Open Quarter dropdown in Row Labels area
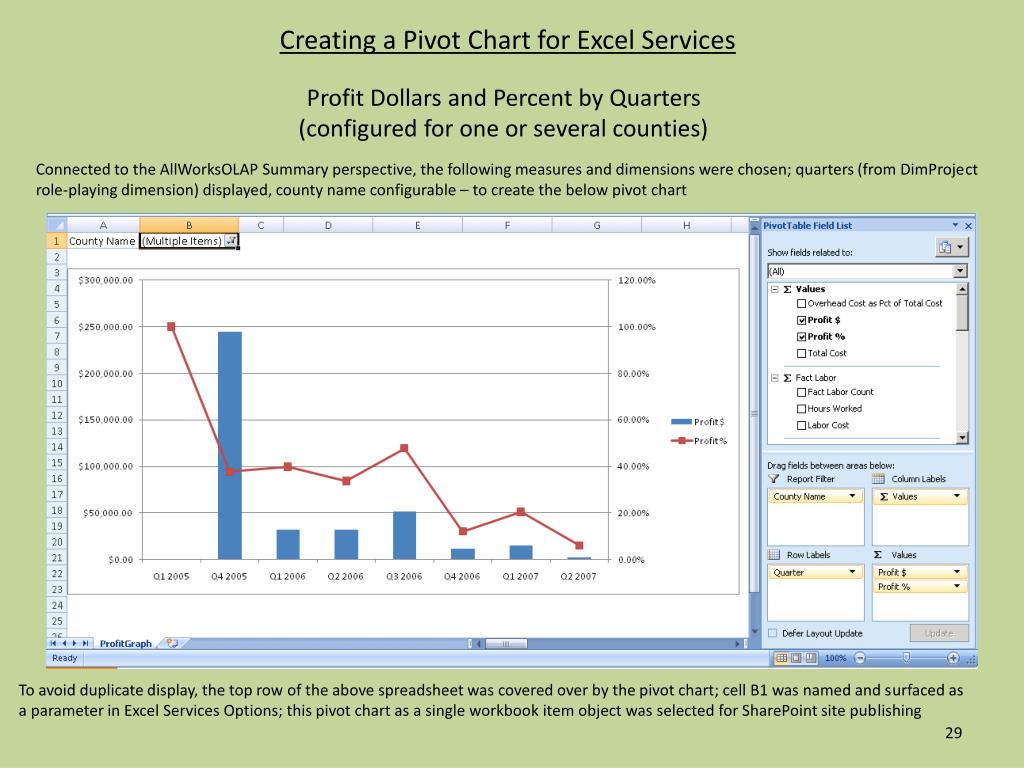Image resolution: width=1024 pixels, height=768 pixels. click(x=852, y=572)
